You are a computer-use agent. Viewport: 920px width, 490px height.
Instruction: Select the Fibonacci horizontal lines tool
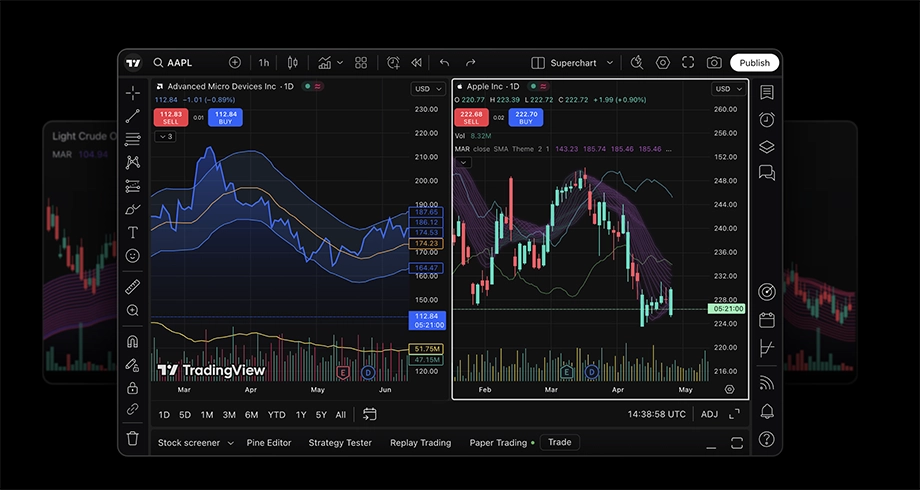[133, 139]
